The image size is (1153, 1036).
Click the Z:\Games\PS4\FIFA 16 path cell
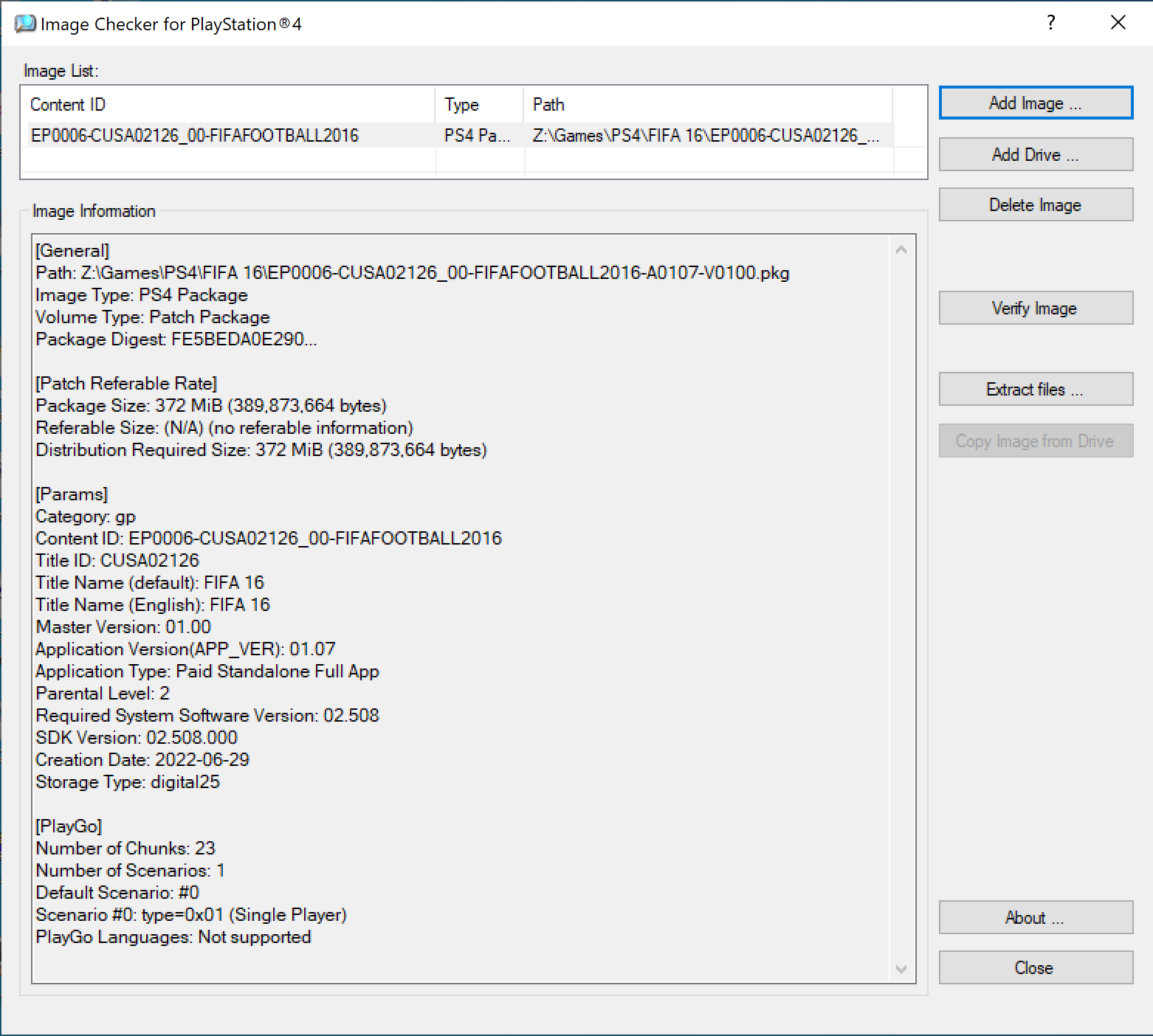point(706,135)
